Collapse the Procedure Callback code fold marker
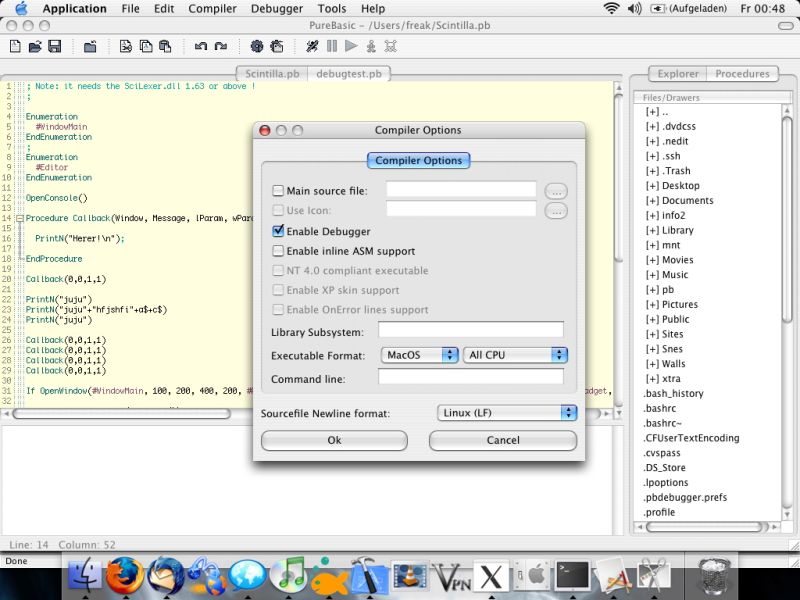The height and width of the screenshot is (600, 800). point(19,218)
